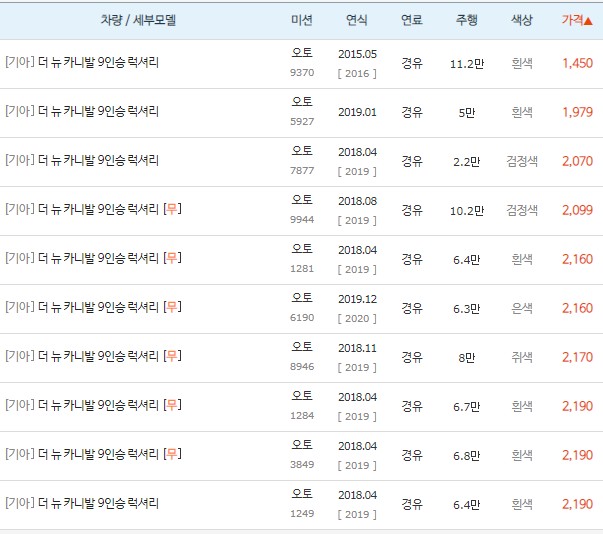Viewport: 603px width, 534px height.
Task: Sort by the 미션 column header
Action: [302, 20]
